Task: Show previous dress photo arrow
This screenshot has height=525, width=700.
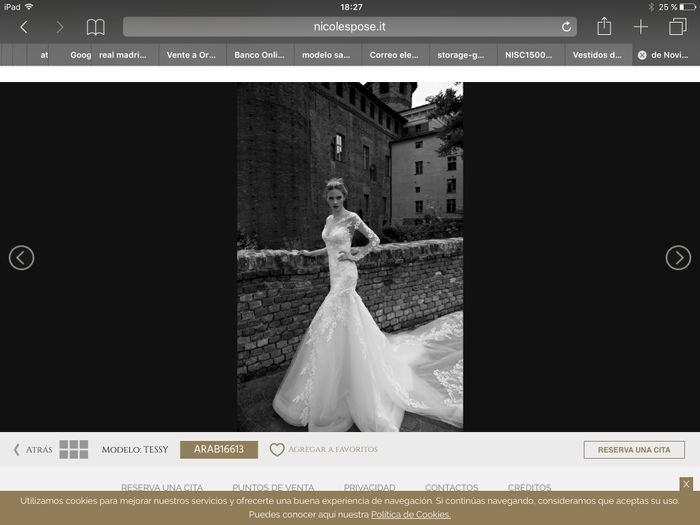Action: coord(21,258)
